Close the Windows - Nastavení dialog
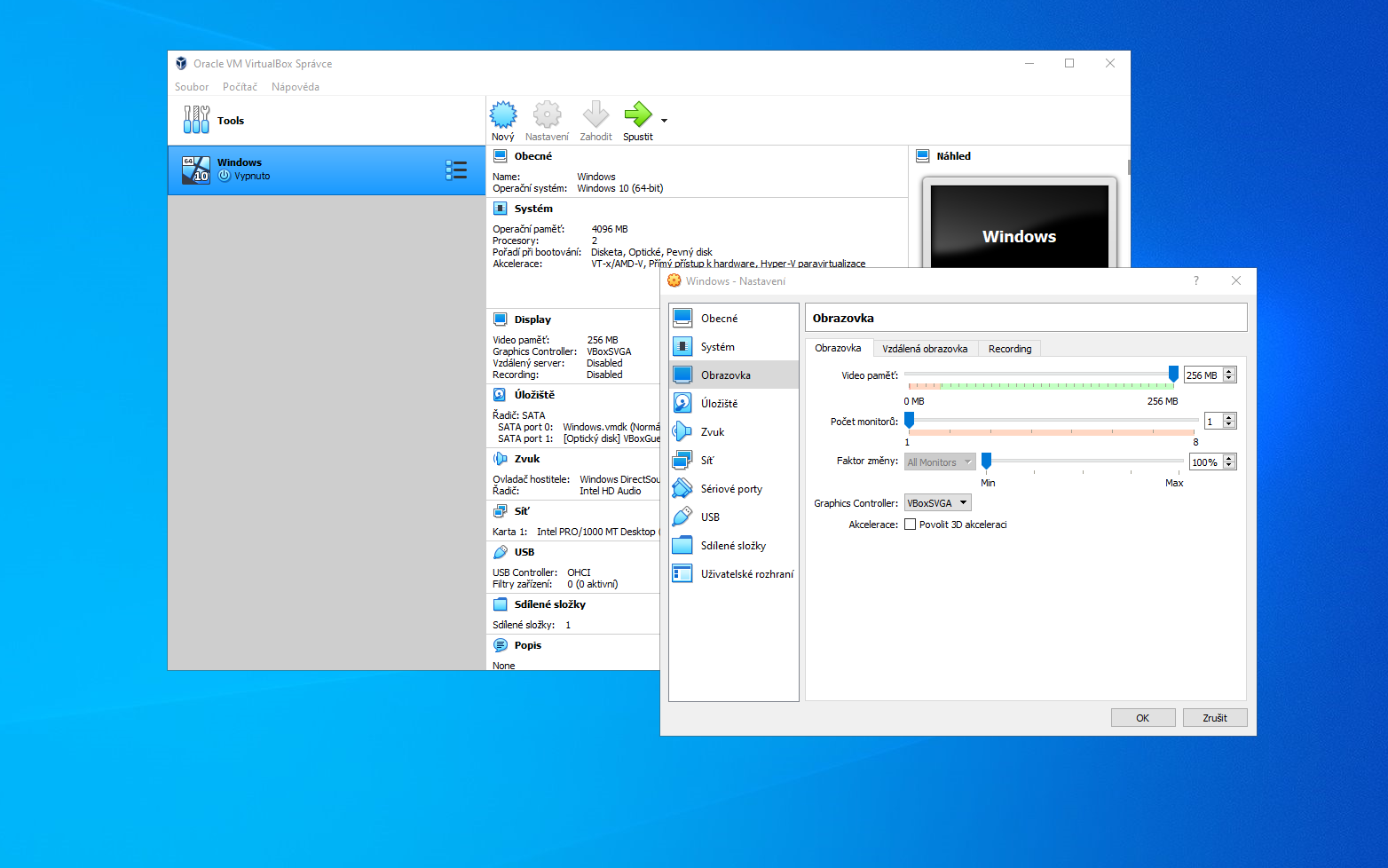Image resolution: width=1388 pixels, height=868 pixels. point(1236,280)
